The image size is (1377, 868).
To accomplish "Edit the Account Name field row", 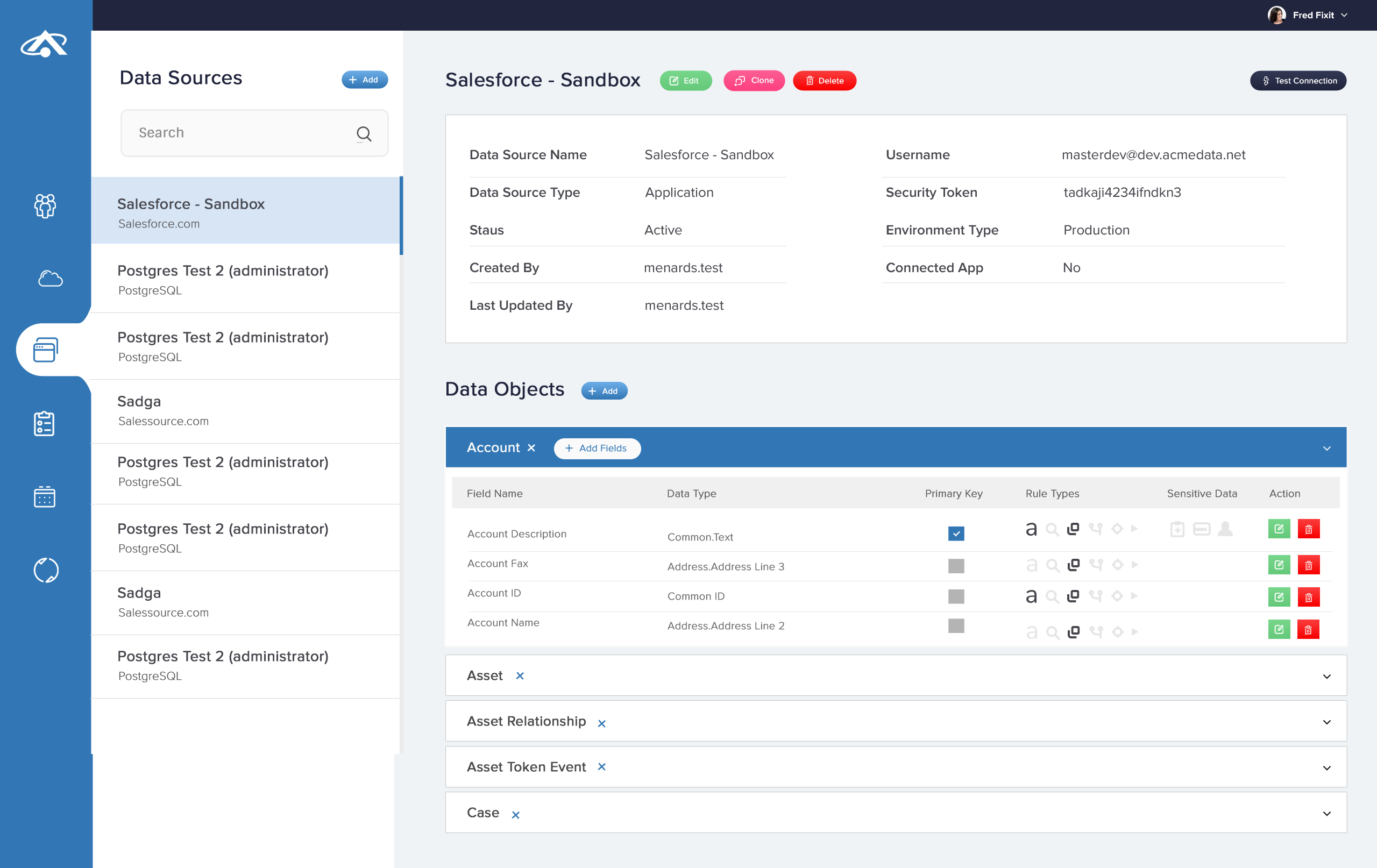I will (1279, 630).
